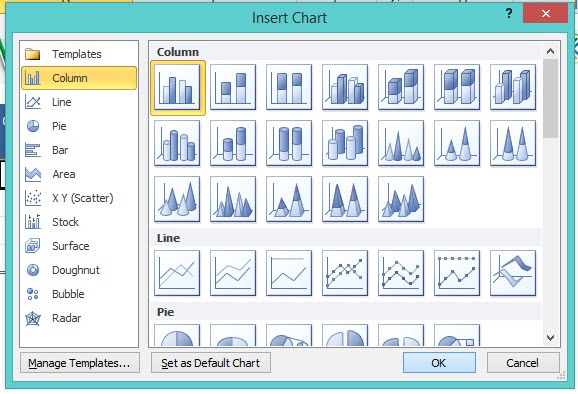The width and height of the screenshot is (578, 394).
Task: Choose the 3-D Cylinder chart
Action: point(345,143)
